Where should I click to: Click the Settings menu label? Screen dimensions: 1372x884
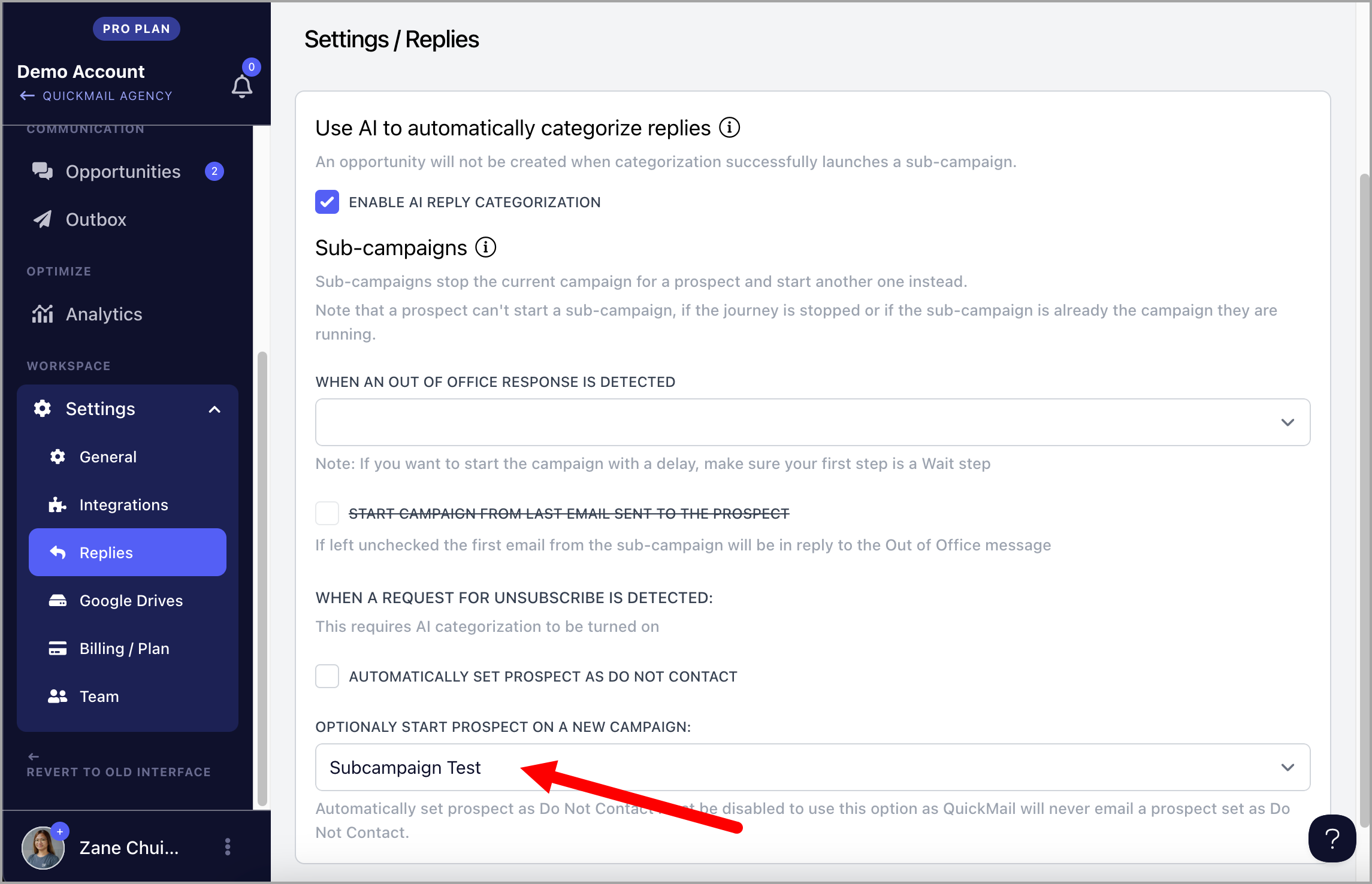[x=100, y=408]
